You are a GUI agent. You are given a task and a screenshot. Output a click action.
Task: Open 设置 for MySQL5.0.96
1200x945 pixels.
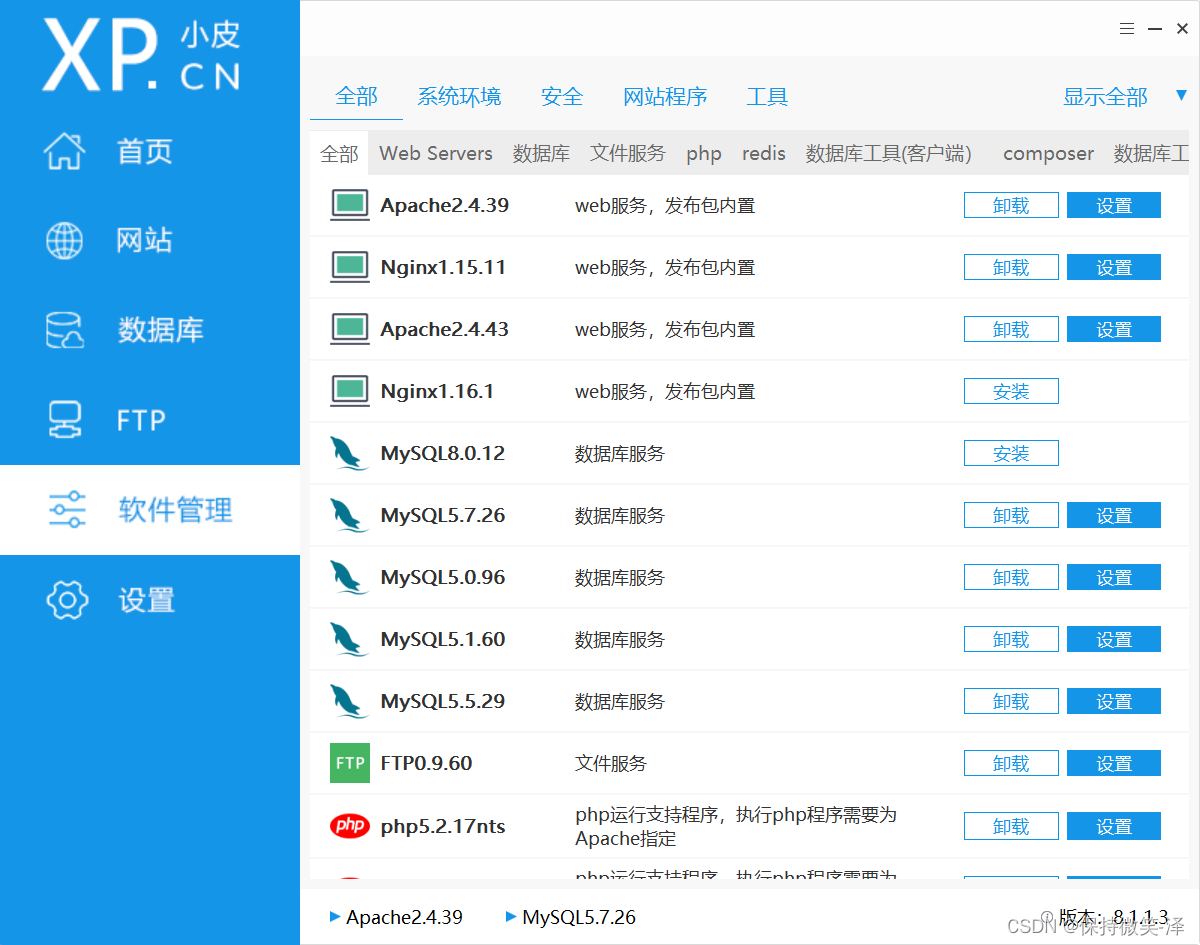(x=1114, y=577)
